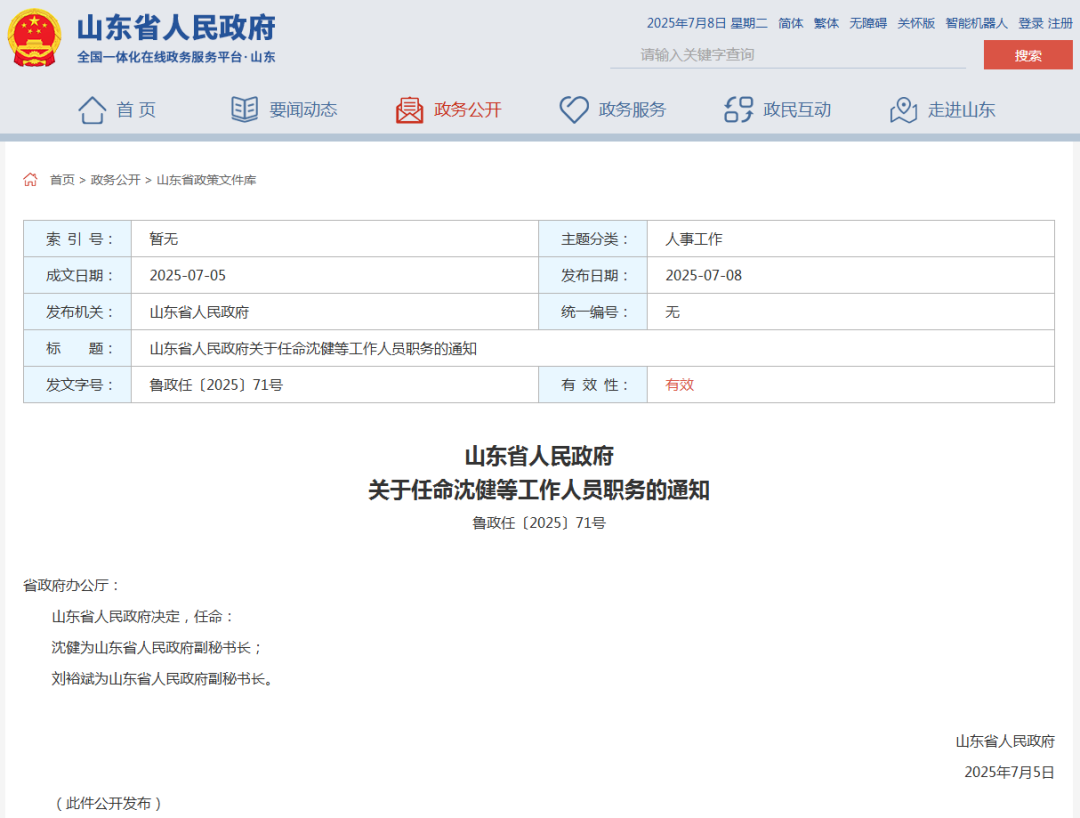Viewport: 1080px width, 818px height.
Task: Click breadcrumb link 政务公开
Action: pos(115,180)
